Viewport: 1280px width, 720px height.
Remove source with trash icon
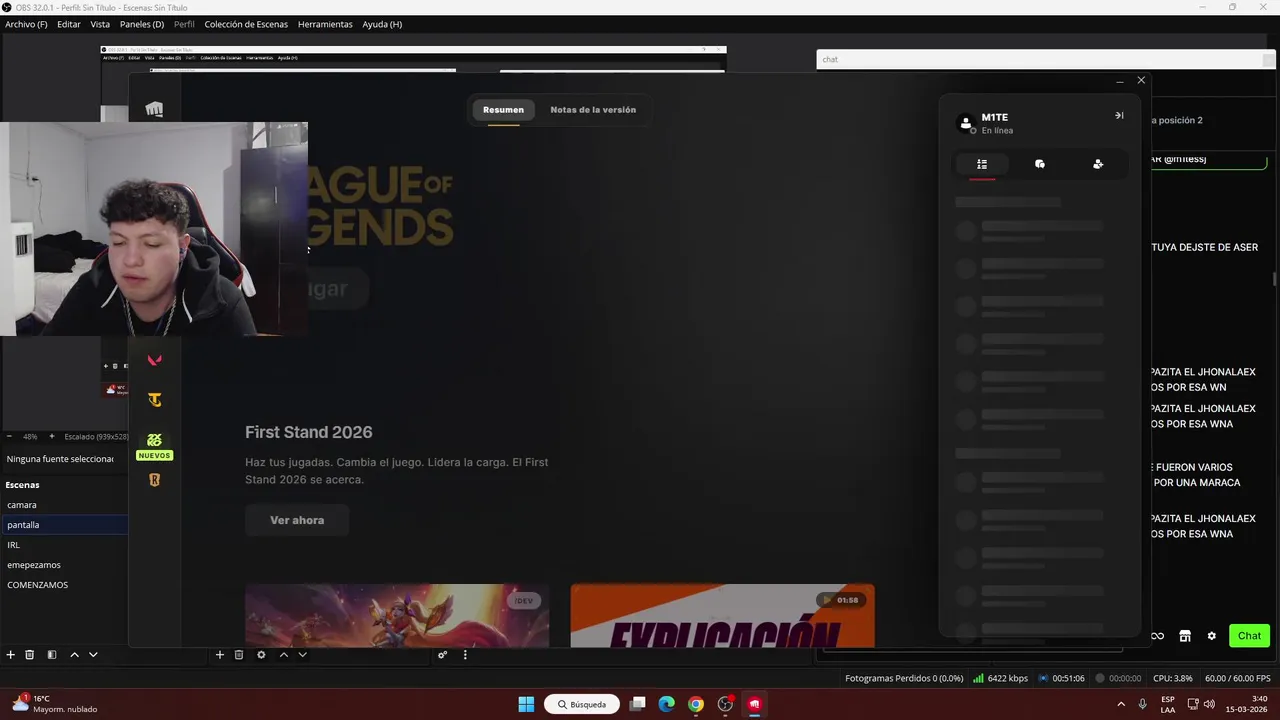[x=239, y=655]
